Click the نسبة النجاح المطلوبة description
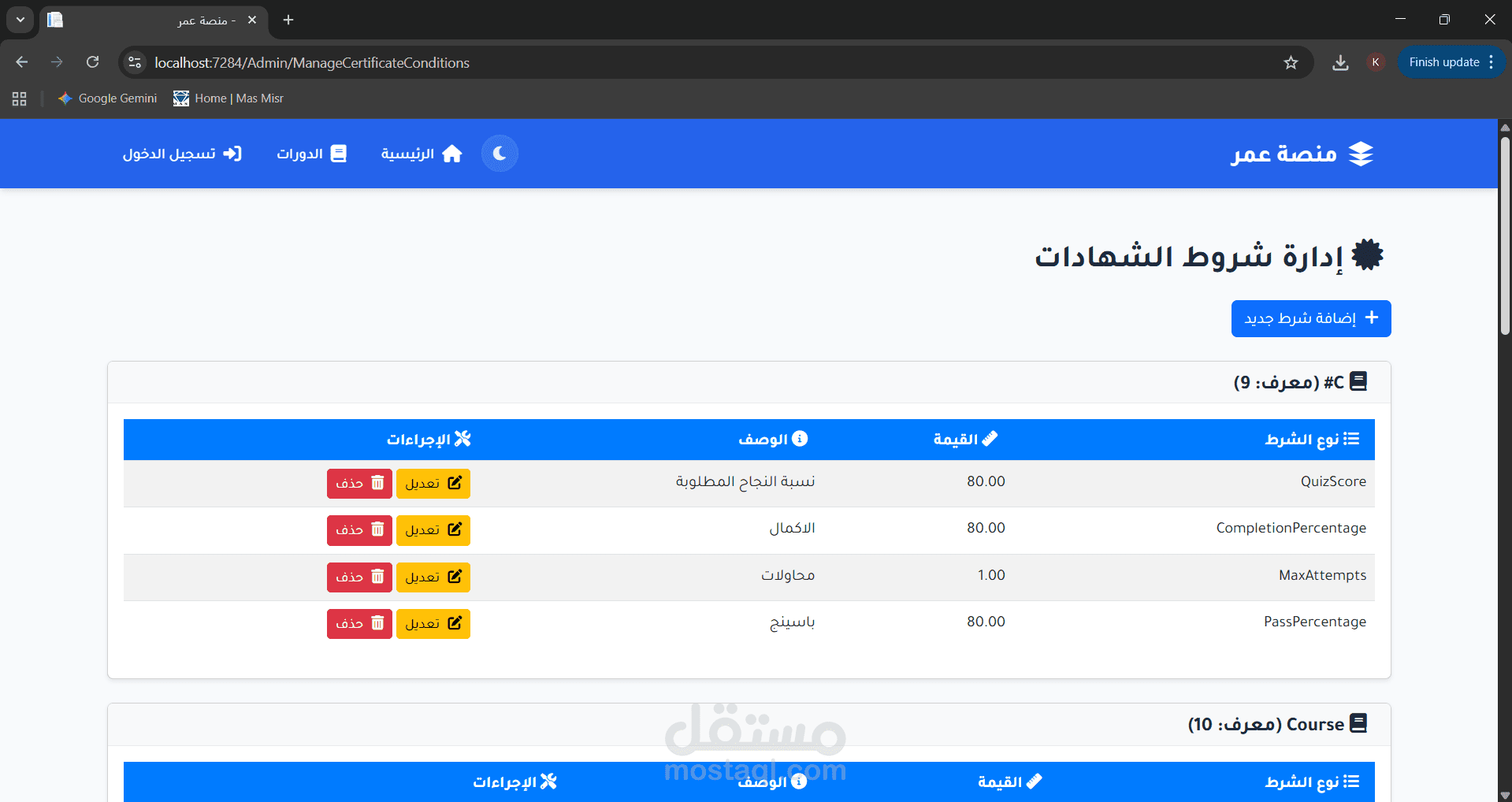 (745, 481)
